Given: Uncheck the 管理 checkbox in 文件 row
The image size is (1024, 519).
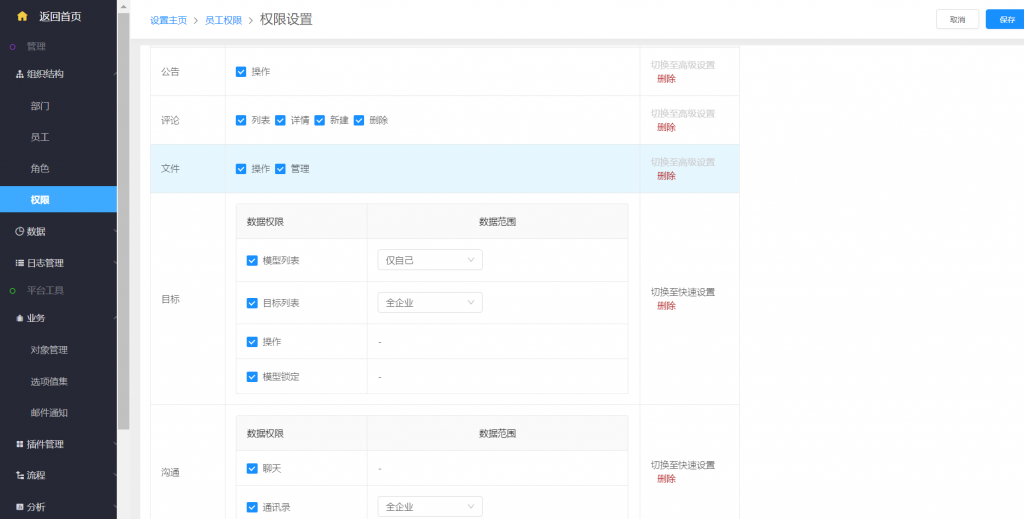Looking at the screenshot, I should tap(281, 169).
